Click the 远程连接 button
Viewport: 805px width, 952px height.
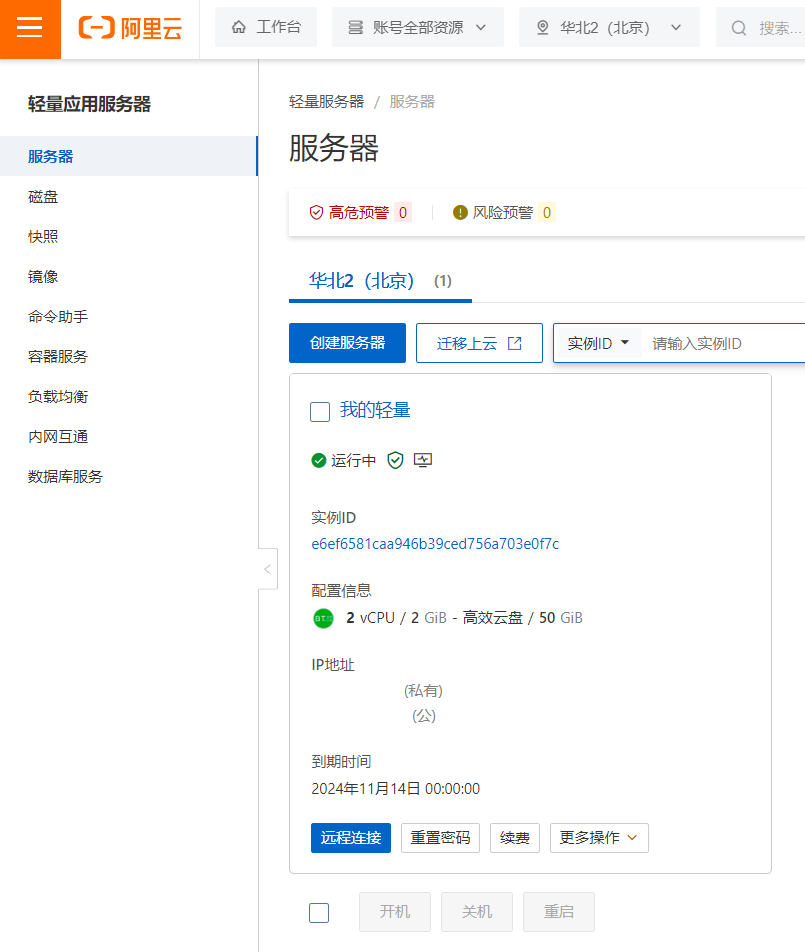tap(351, 838)
